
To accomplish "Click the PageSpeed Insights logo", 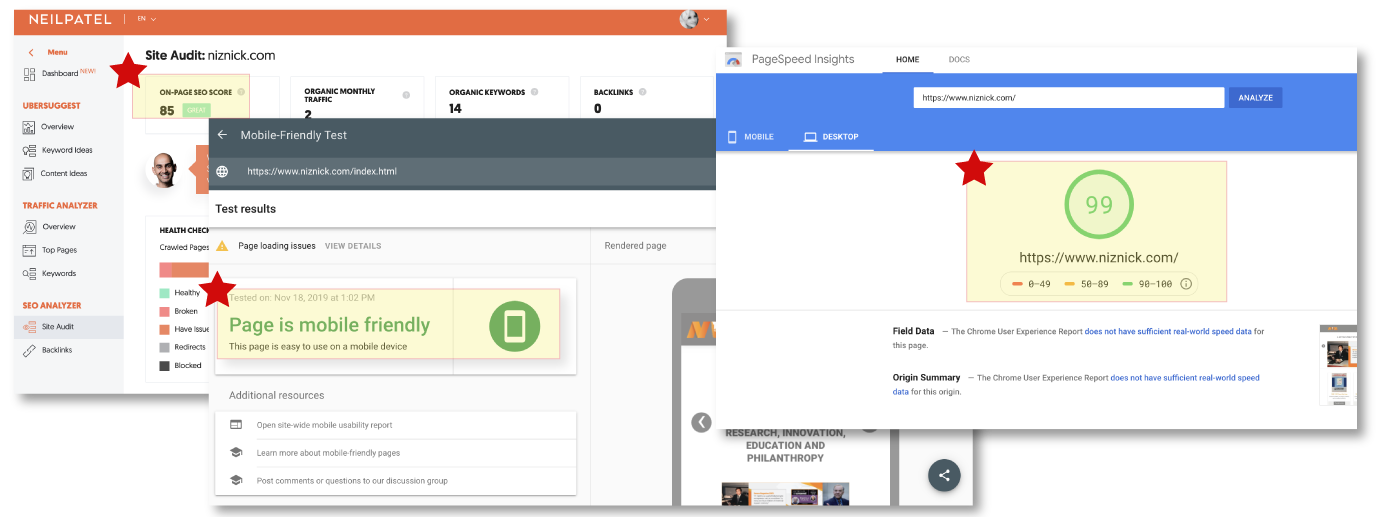I will coord(734,60).
